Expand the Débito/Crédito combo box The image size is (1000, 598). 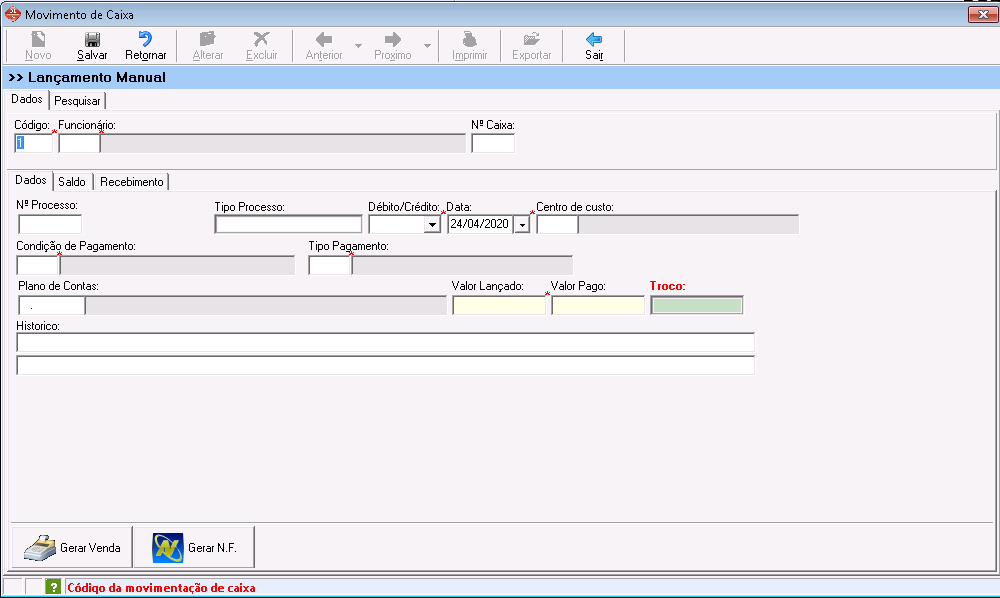click(432, 224)
